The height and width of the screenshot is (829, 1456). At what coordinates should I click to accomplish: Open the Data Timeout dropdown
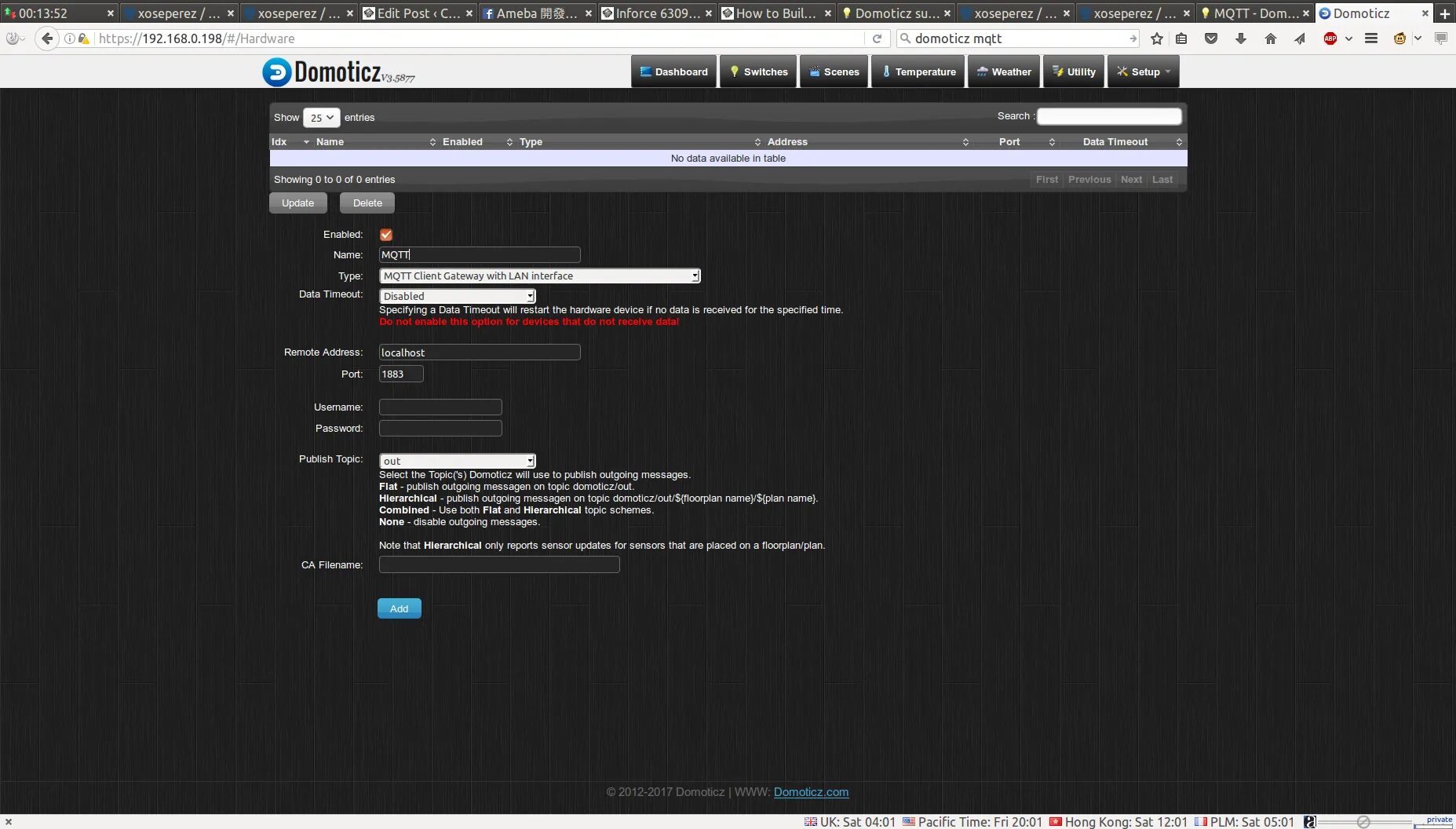(x=458, y=296)
